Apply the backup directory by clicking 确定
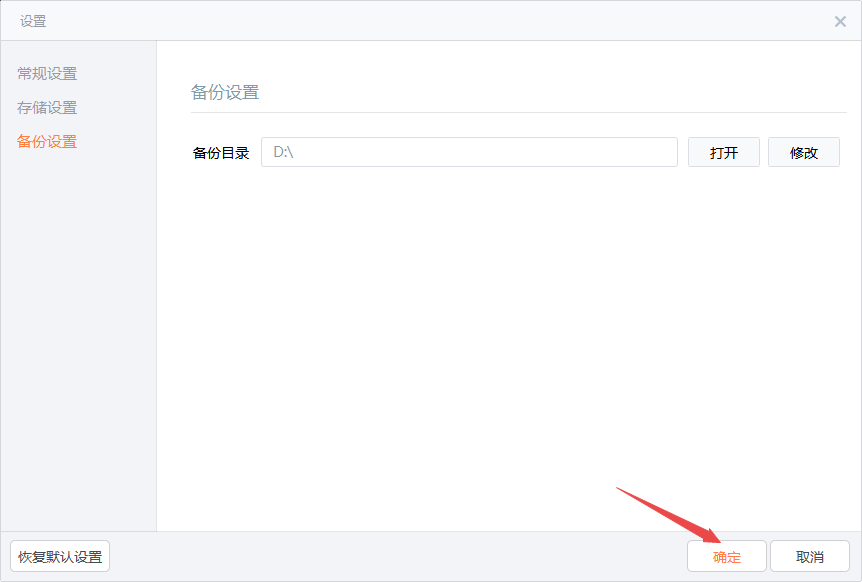 727,555
